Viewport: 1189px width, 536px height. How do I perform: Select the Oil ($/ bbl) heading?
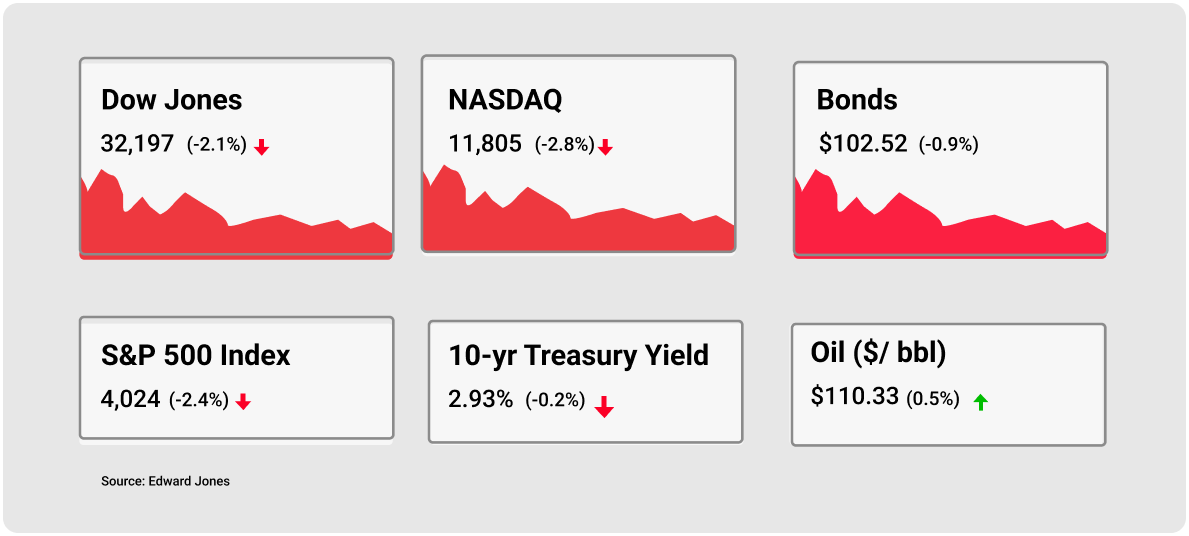coord(878,354)
